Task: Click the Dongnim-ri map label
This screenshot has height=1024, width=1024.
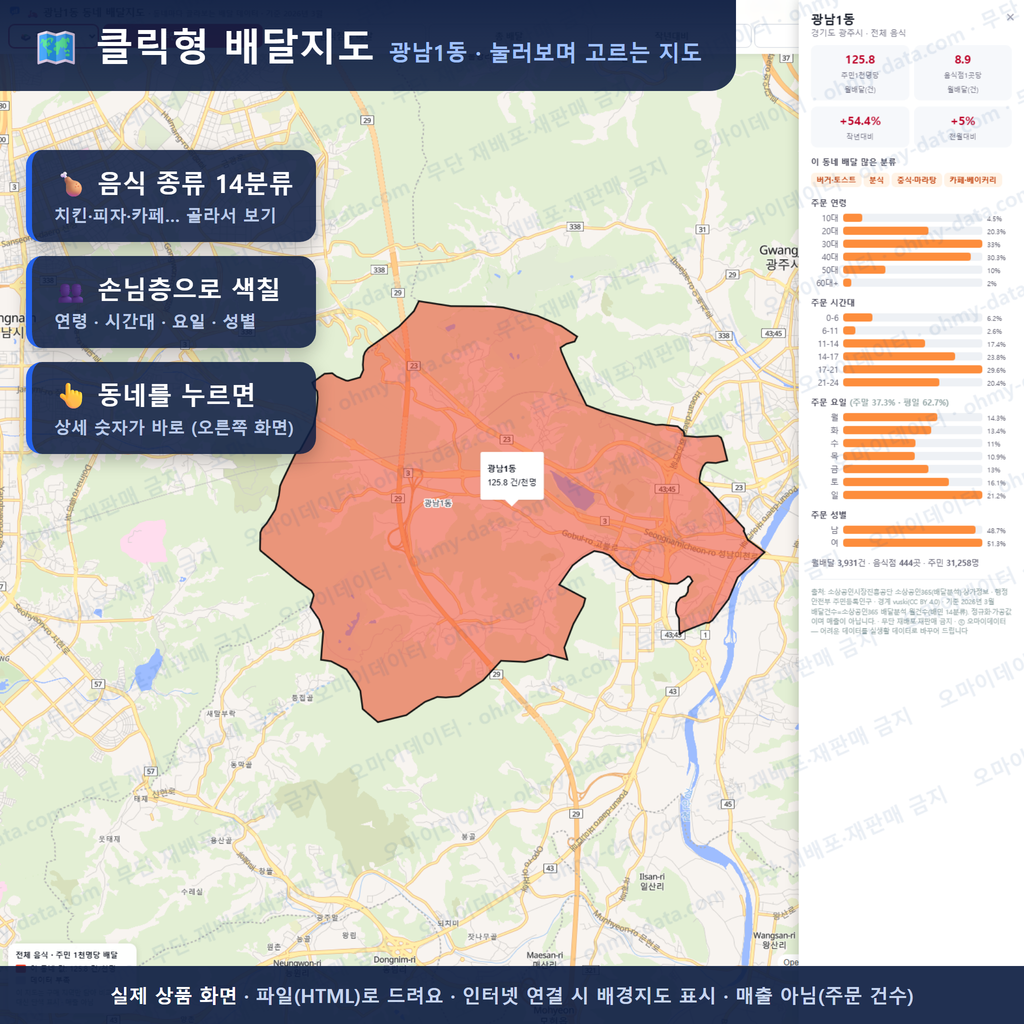Action: (394, 959)
